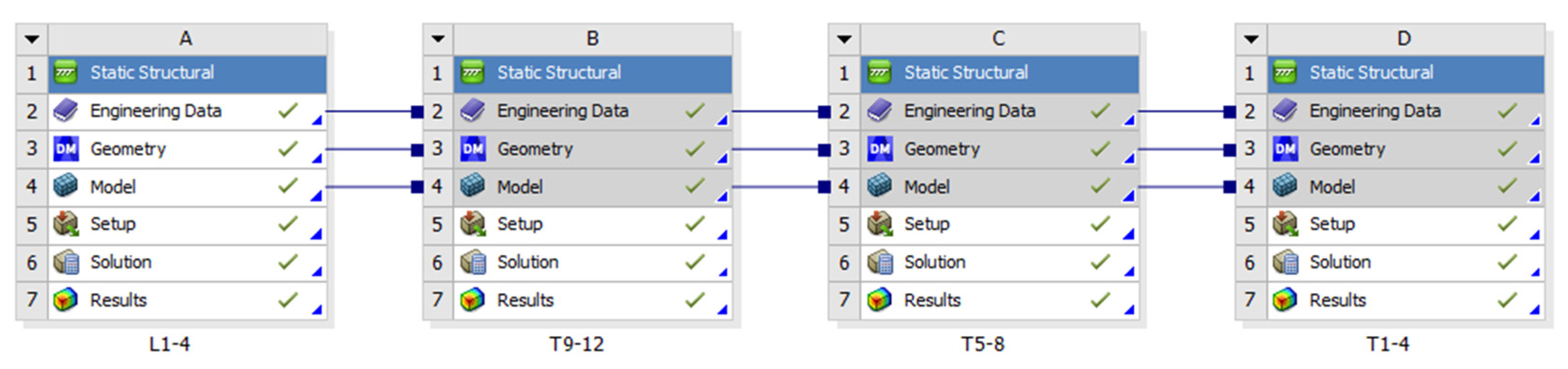Image resolution: width=1568 pixels, height=369 pixels.
Task: Click the Results icon in system B
Action: [x=473, y=300]
